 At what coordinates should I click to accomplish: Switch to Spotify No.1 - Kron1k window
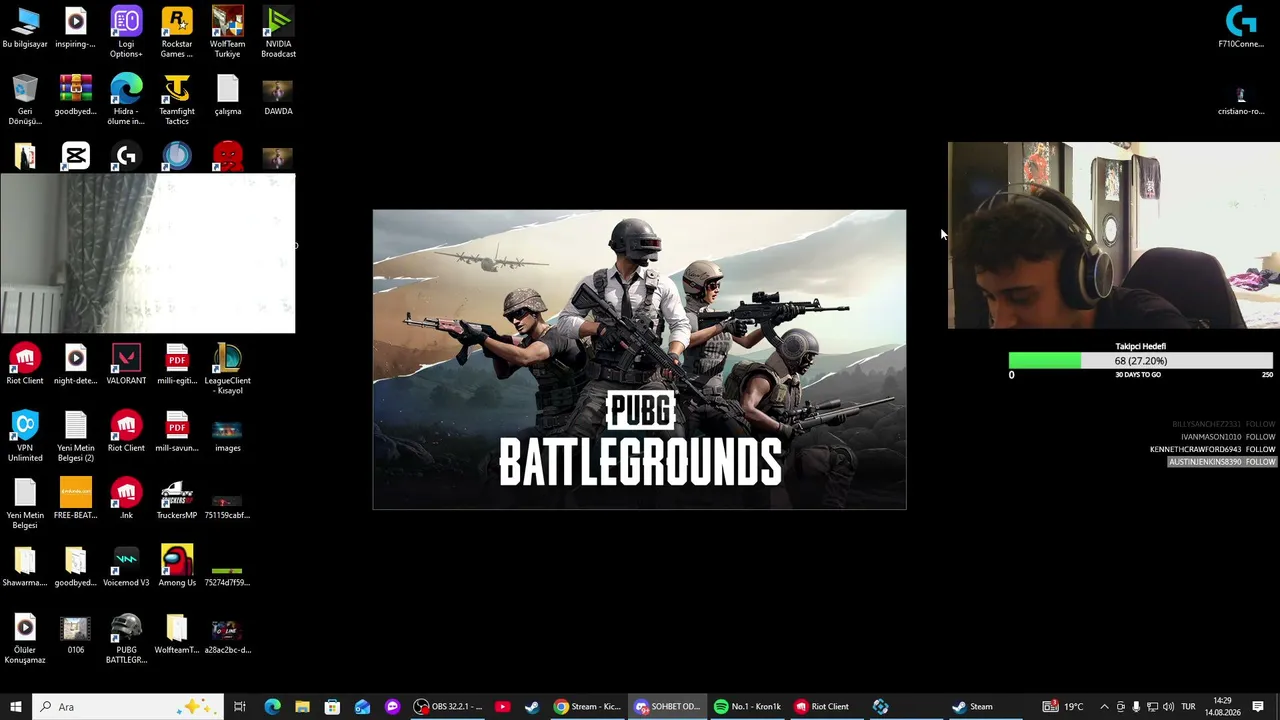(x=748, y=707)
